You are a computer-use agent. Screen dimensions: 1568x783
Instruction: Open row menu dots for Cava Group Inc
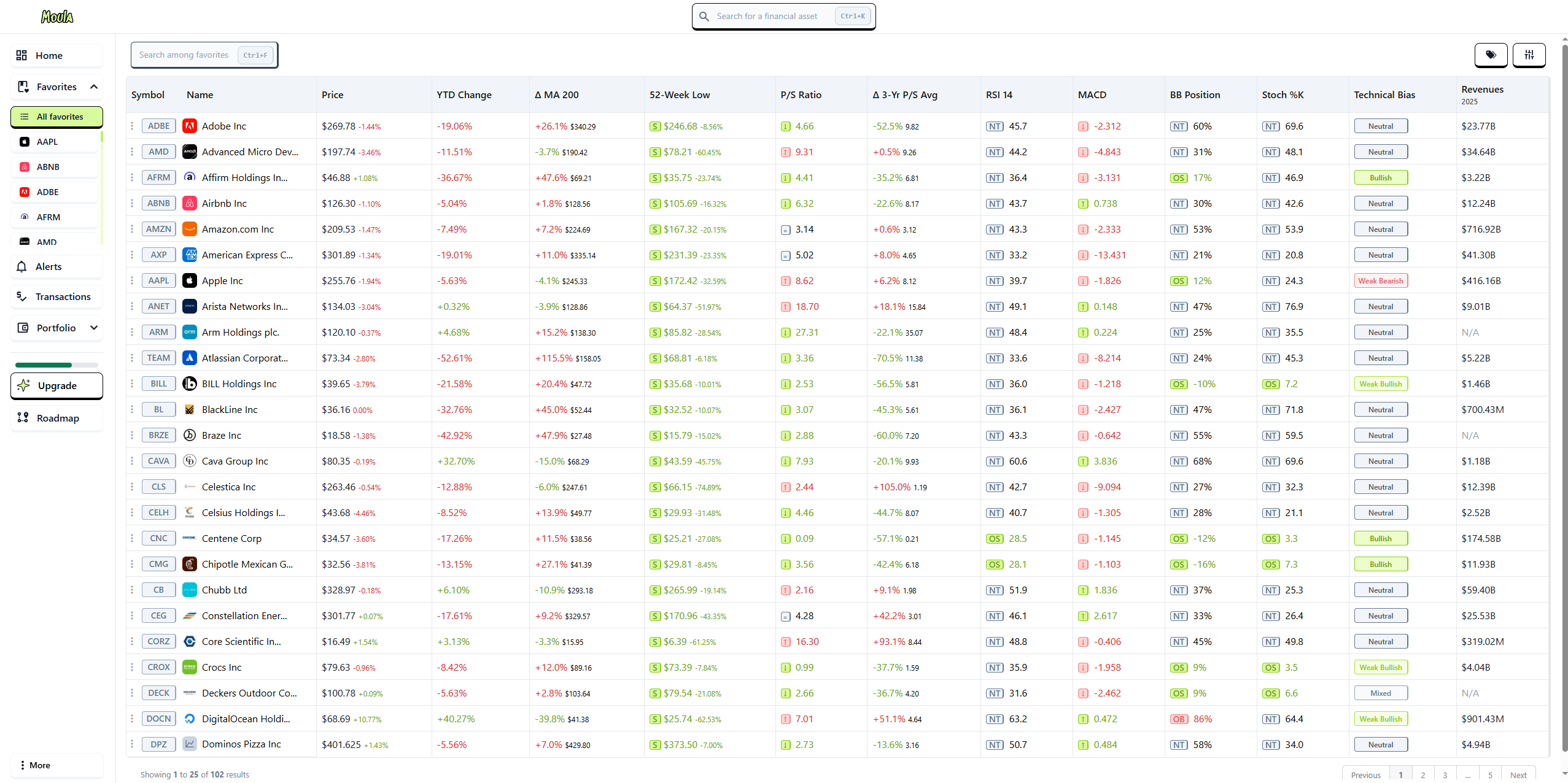pos(132,461)
